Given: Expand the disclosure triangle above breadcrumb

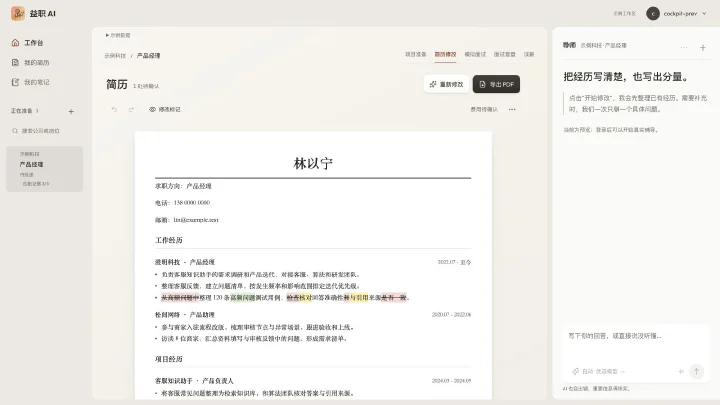Looking at the screenshot, I should (107, 35).
